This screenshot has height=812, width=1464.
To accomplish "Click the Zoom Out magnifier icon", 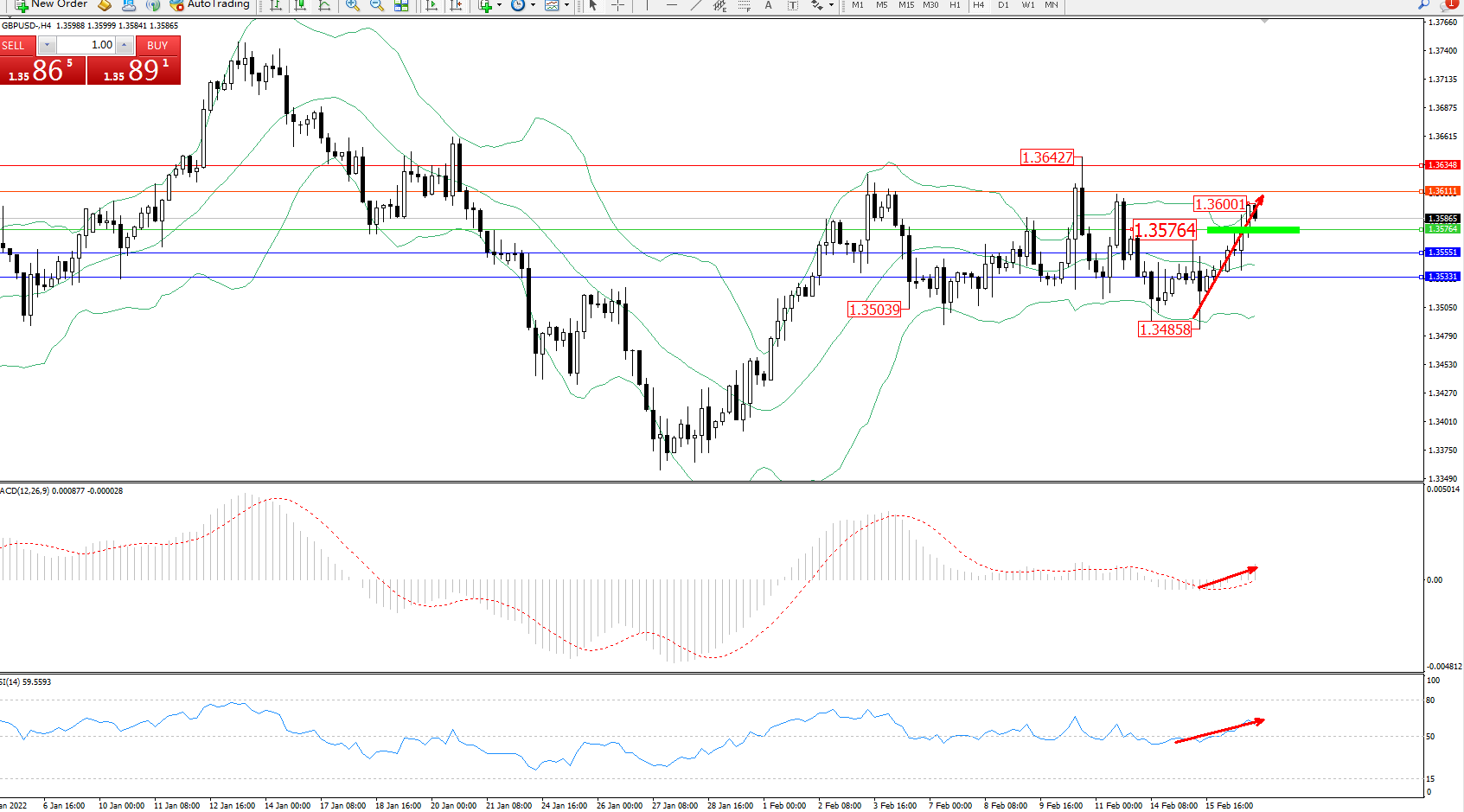I will click(x=376, y=5).
